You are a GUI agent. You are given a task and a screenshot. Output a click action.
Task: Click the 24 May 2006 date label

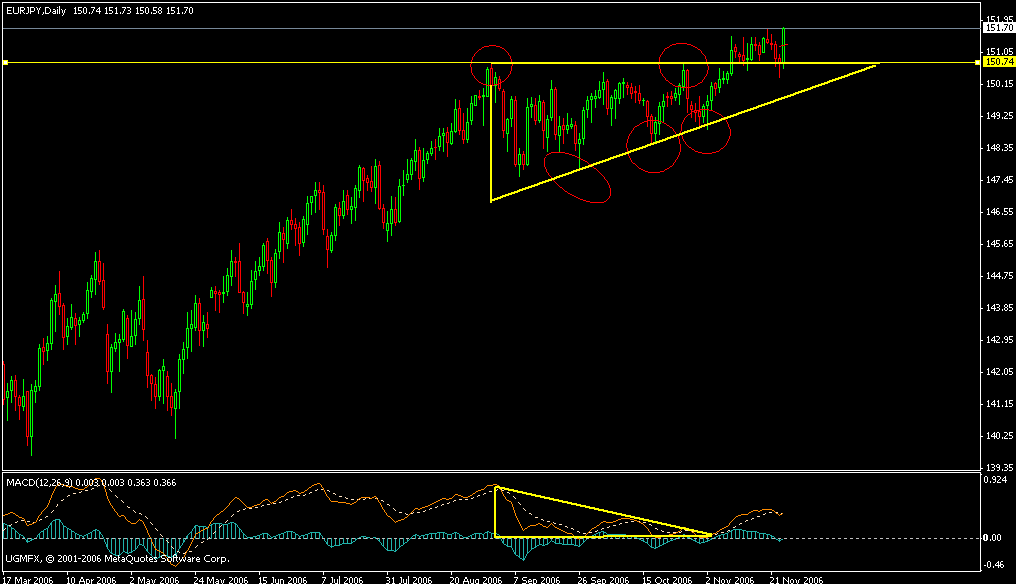220,579
